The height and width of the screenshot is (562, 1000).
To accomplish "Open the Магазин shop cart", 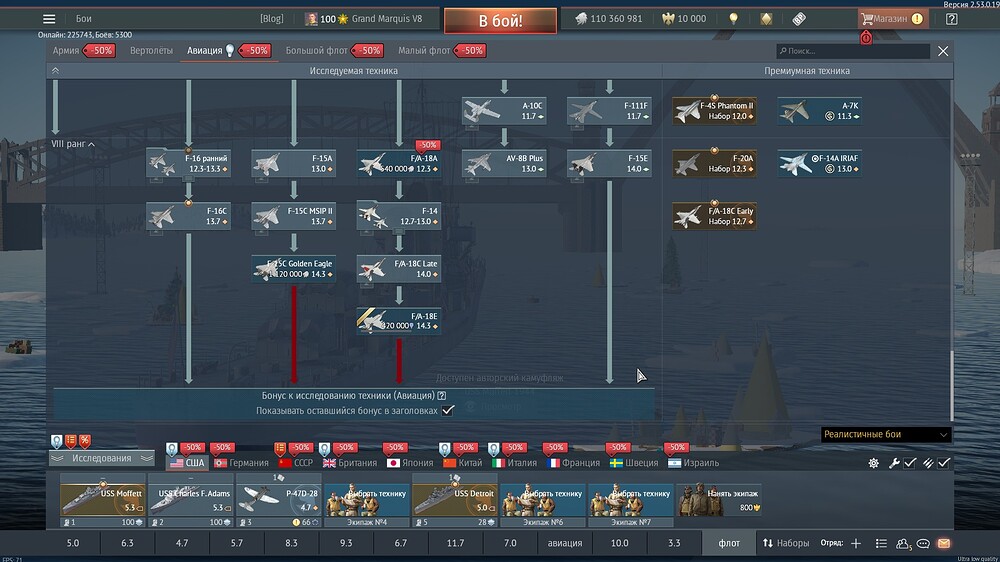I will click(891, 19).
